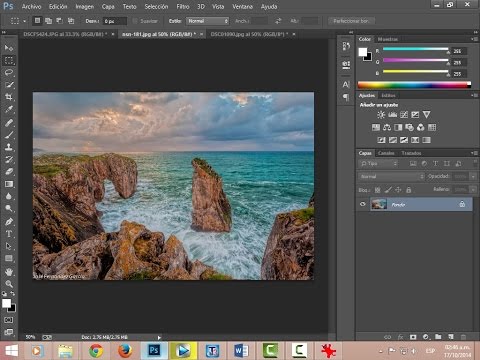
Task: Add a Brightness/Contrast adjustment
Action: 381,115
